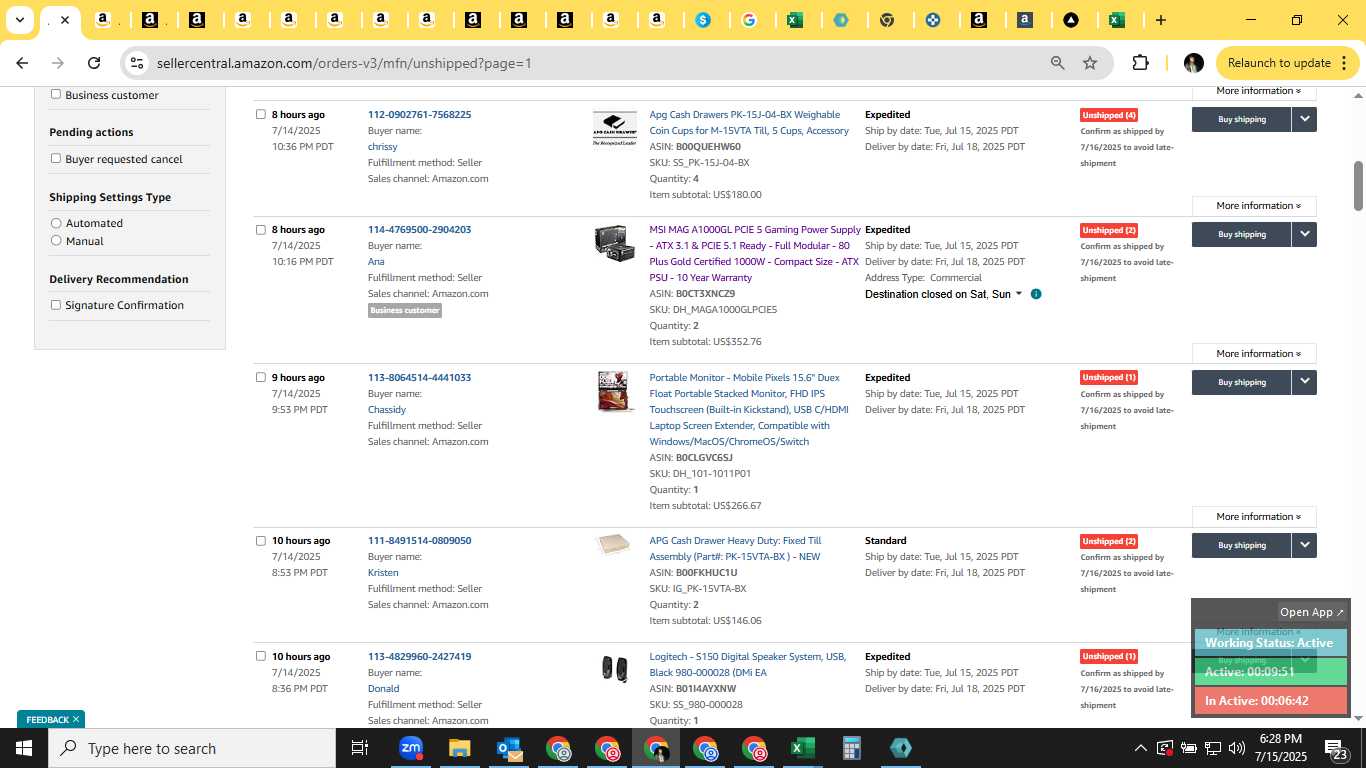This screenshot has width=1366, height=768.
Task: Open the volume control in system tray
Action: [x=1237, y=748]
